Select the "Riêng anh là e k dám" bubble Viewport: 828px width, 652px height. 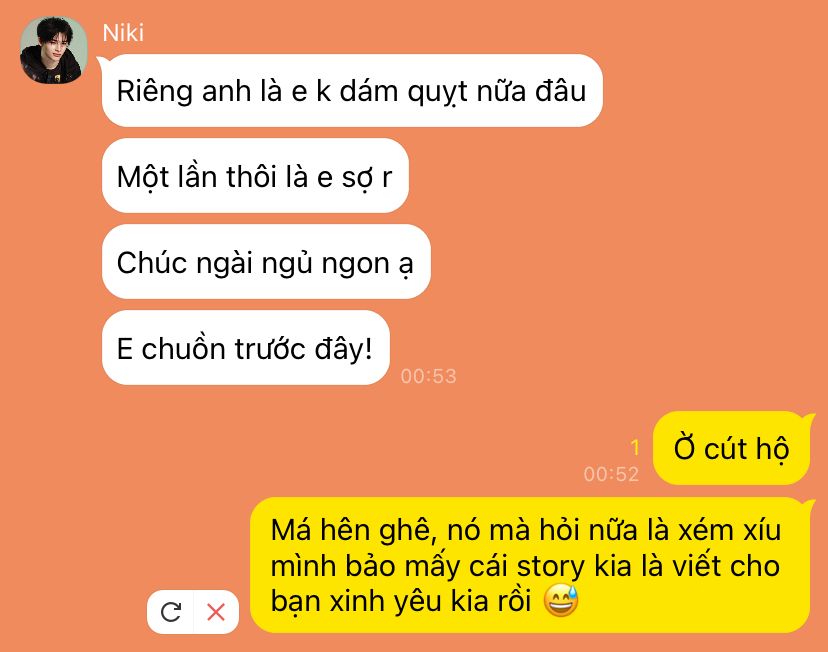click(352, 90)
